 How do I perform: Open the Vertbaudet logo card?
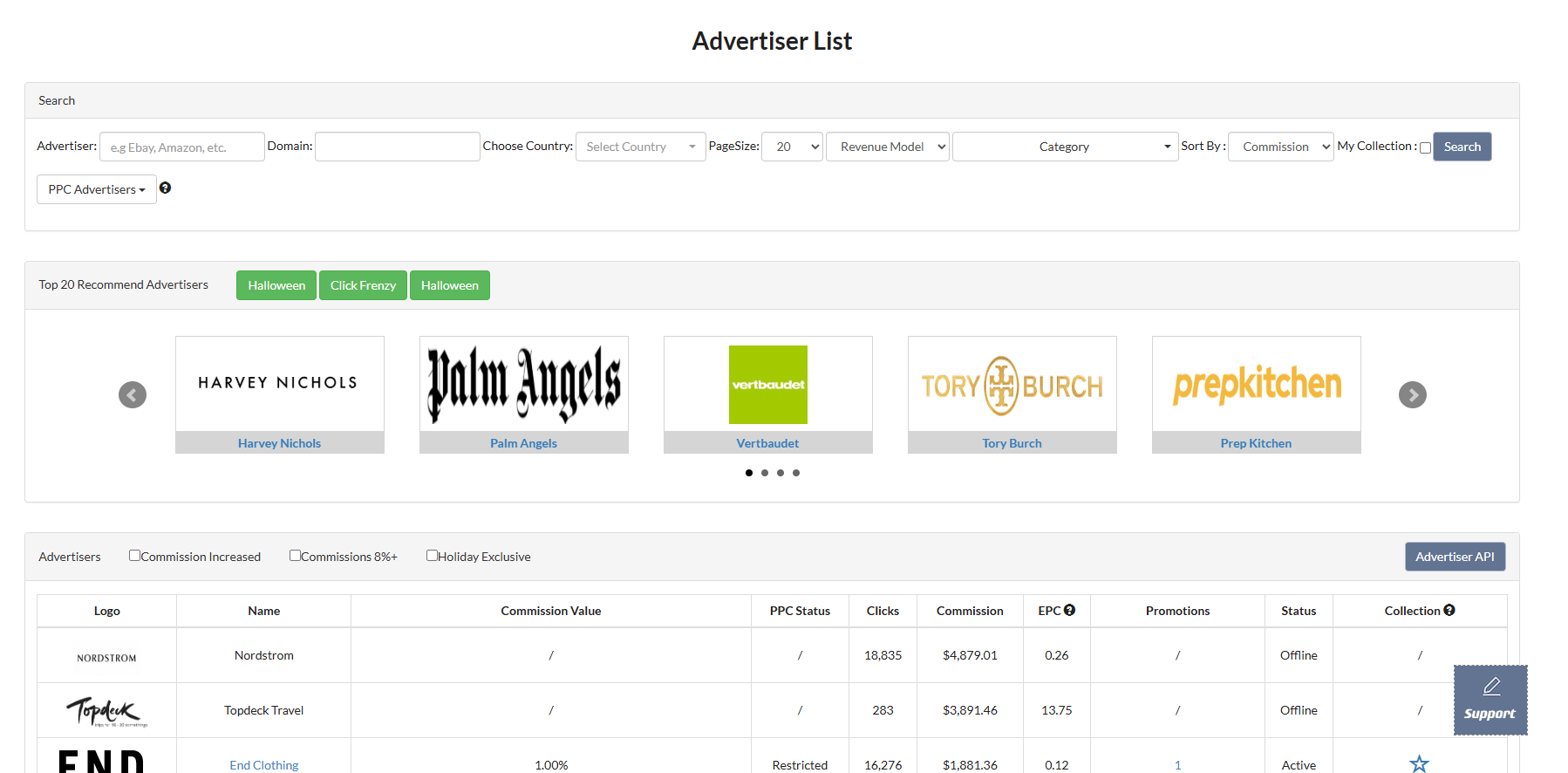(x=768, y=384)
